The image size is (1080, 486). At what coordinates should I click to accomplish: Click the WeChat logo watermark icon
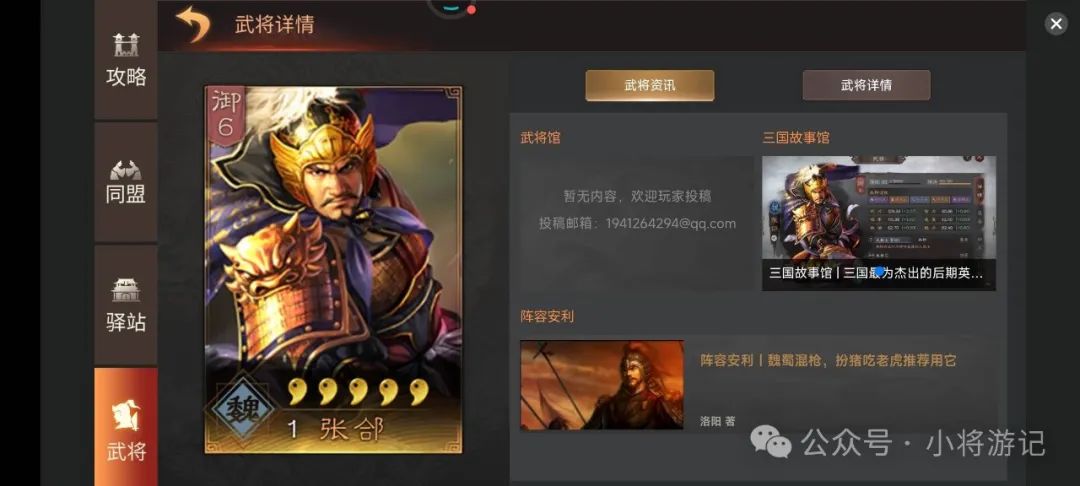click(x=771, y=441)
